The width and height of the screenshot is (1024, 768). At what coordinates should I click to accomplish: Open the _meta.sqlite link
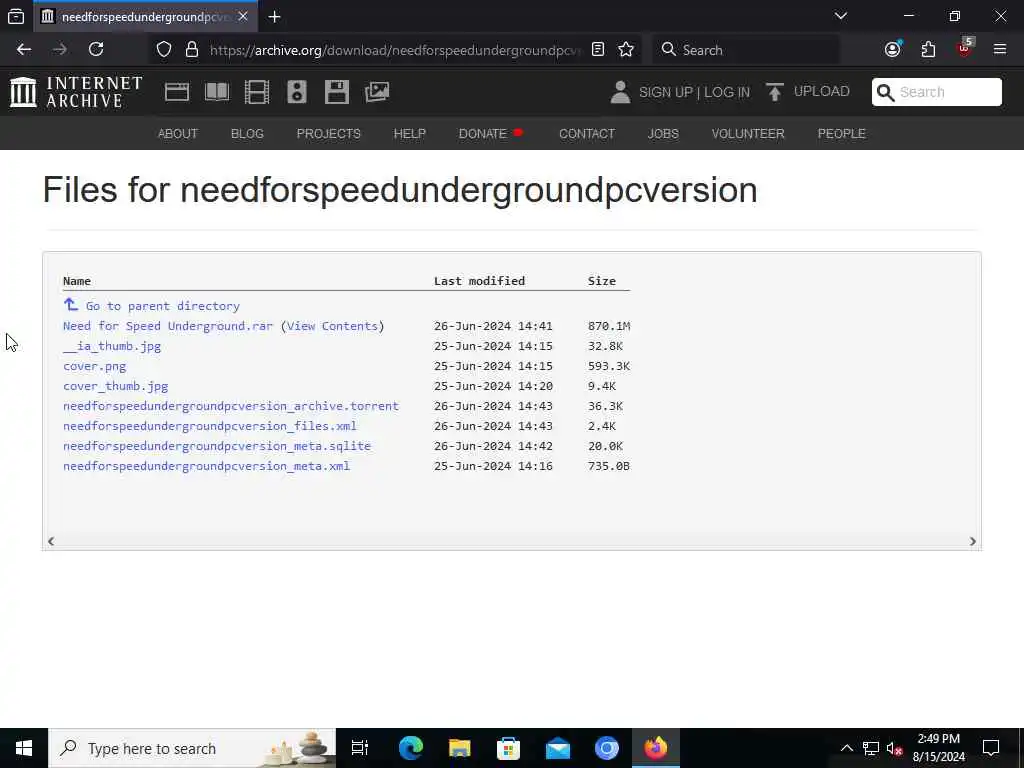click(217, 446)
